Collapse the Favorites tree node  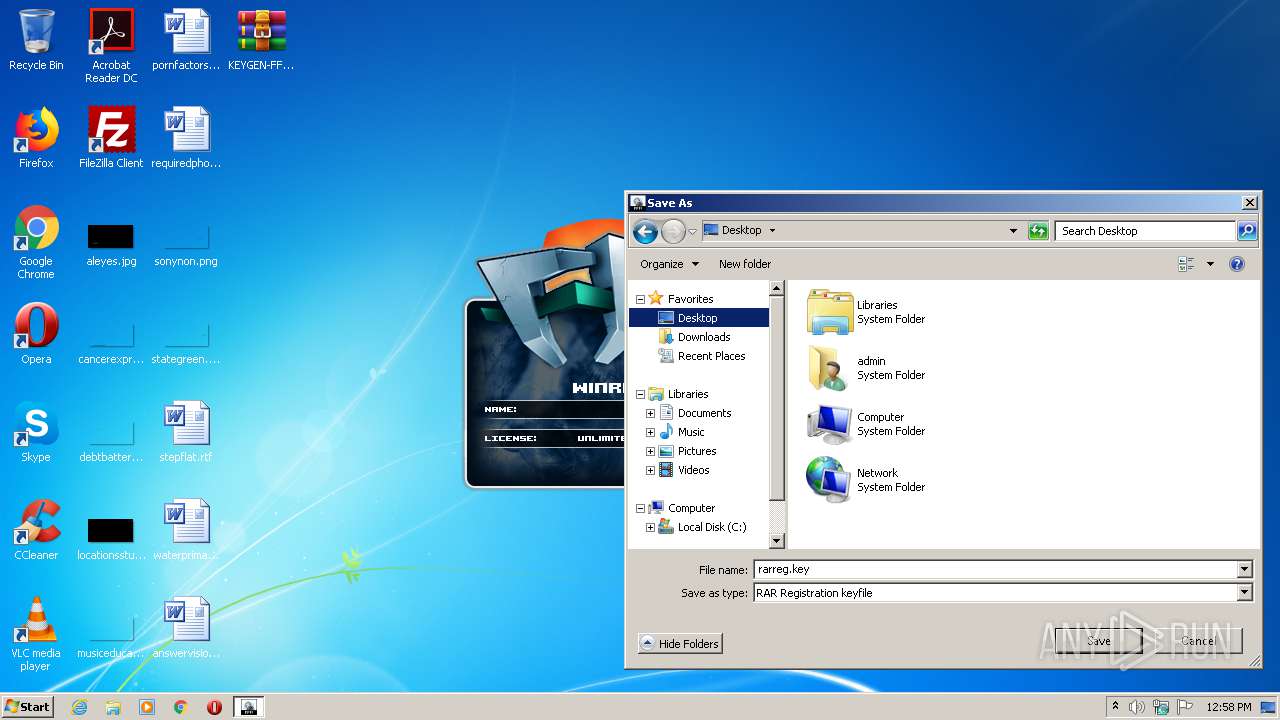coord(640,299)
